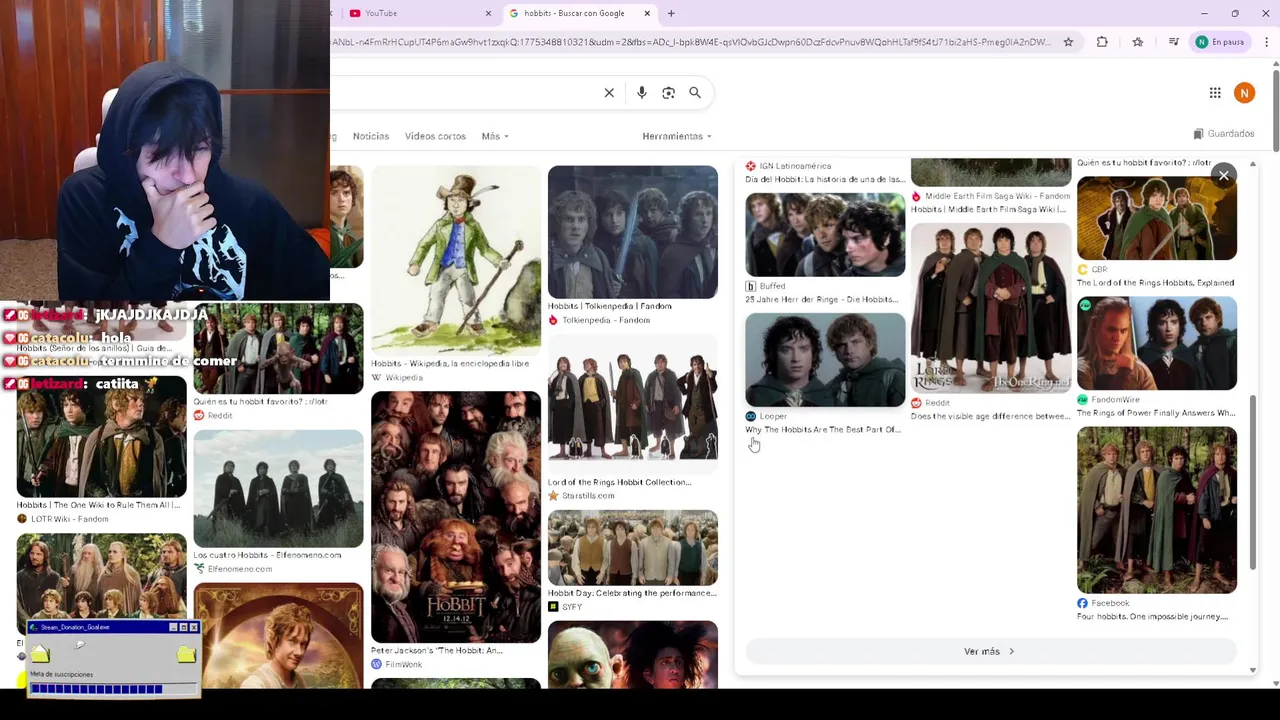The height and width of the screenshot is (720, 1280).
Task: Open Tolkienpedia Fandom hobbits image
Action: [633, 232]
